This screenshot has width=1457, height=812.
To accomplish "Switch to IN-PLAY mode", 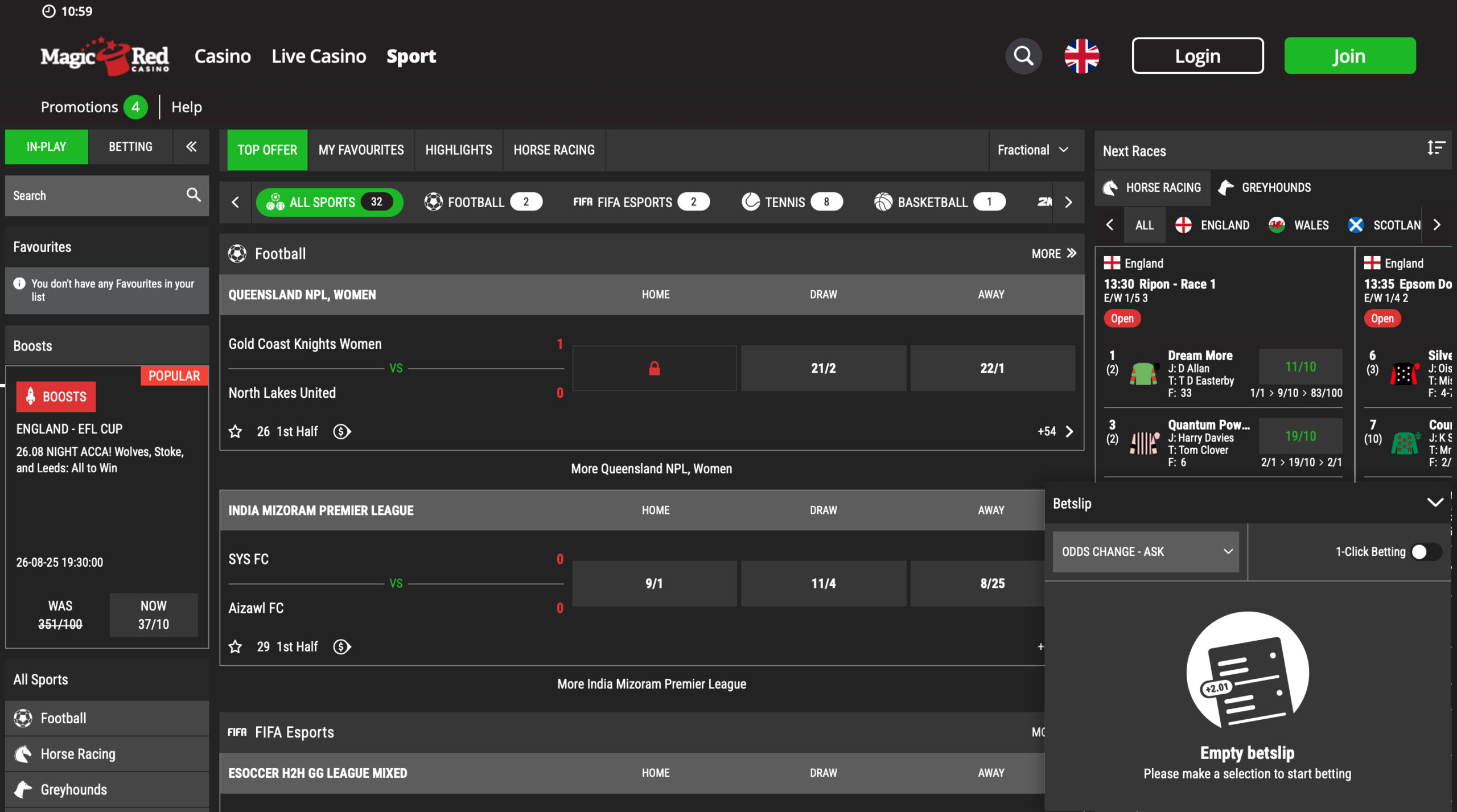I will 47,147.
